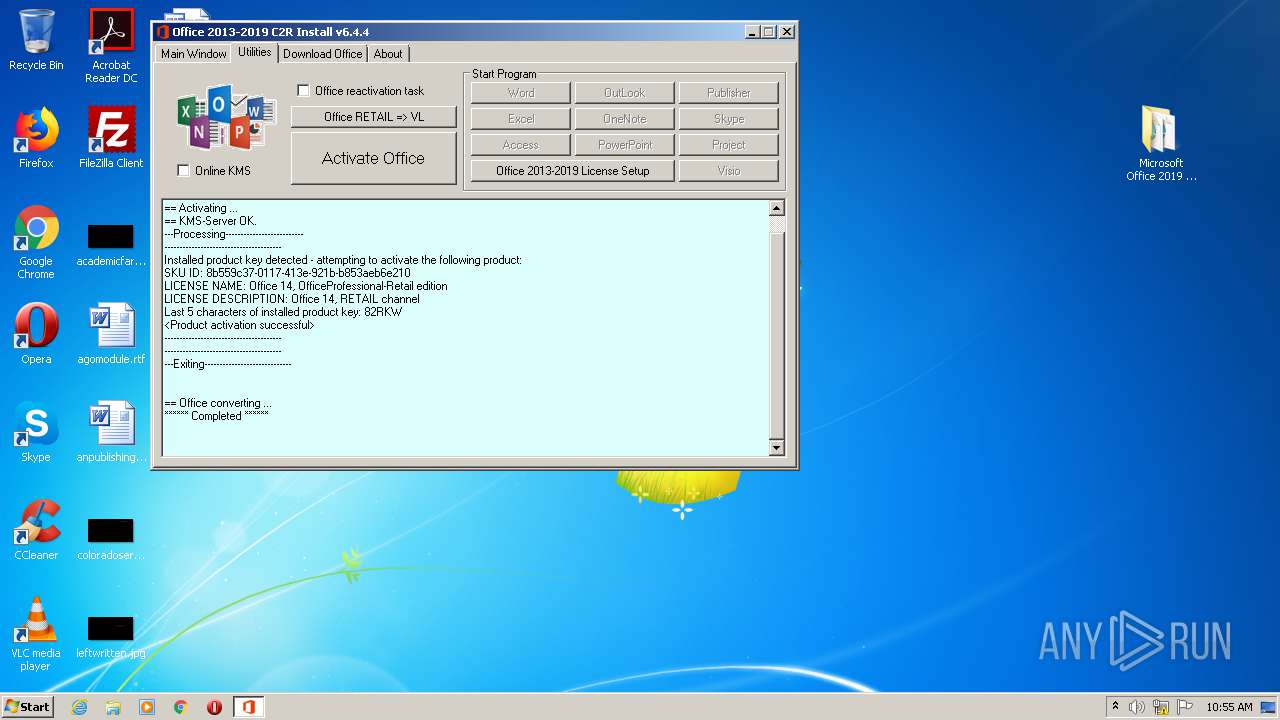The height and width of the screenshot is (720, 1280).
Task: Click the log scrollbar down arrow
Action: pyautogui.click(x=777, y=448)
